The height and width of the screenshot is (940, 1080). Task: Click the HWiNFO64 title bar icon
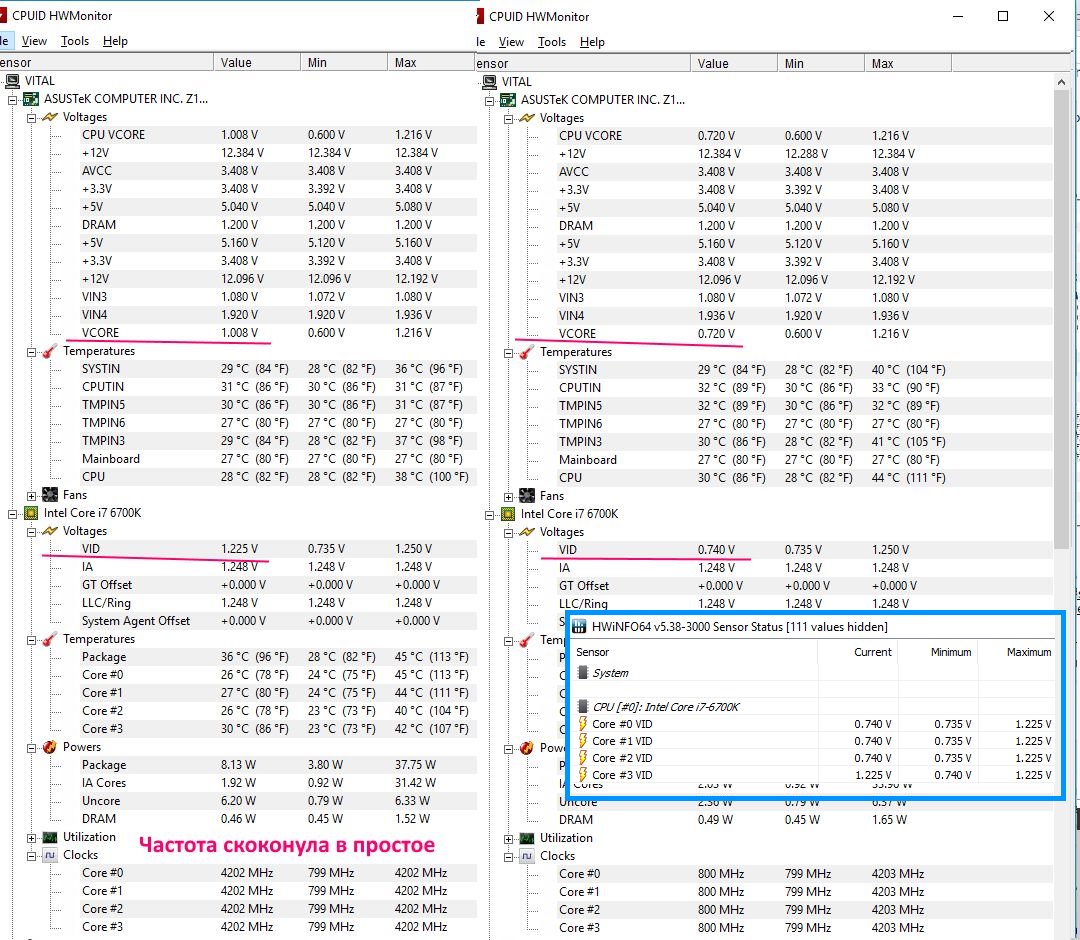[x=579, y=627]
